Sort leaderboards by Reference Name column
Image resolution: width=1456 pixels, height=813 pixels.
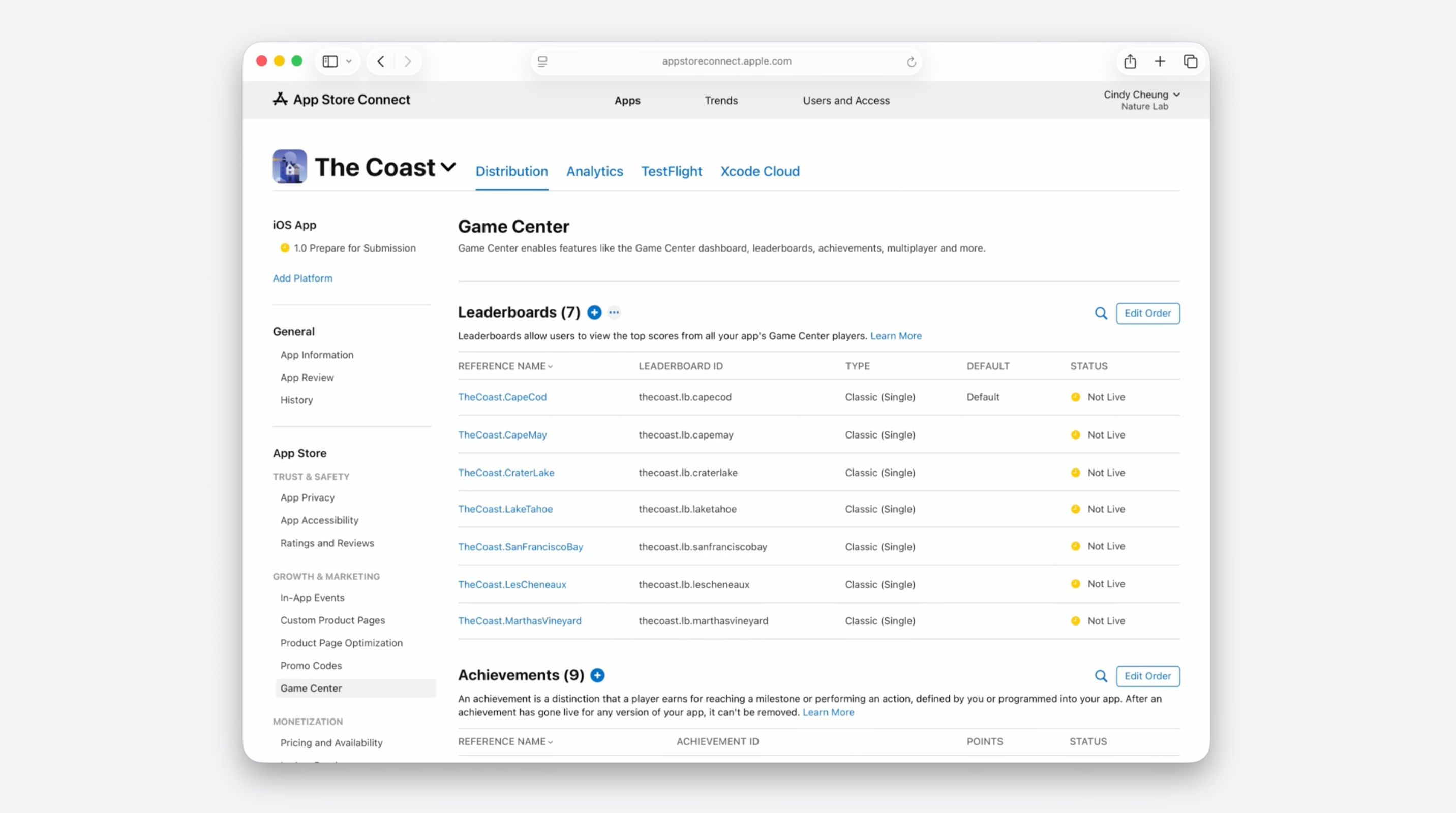click(x=505, y=366)
